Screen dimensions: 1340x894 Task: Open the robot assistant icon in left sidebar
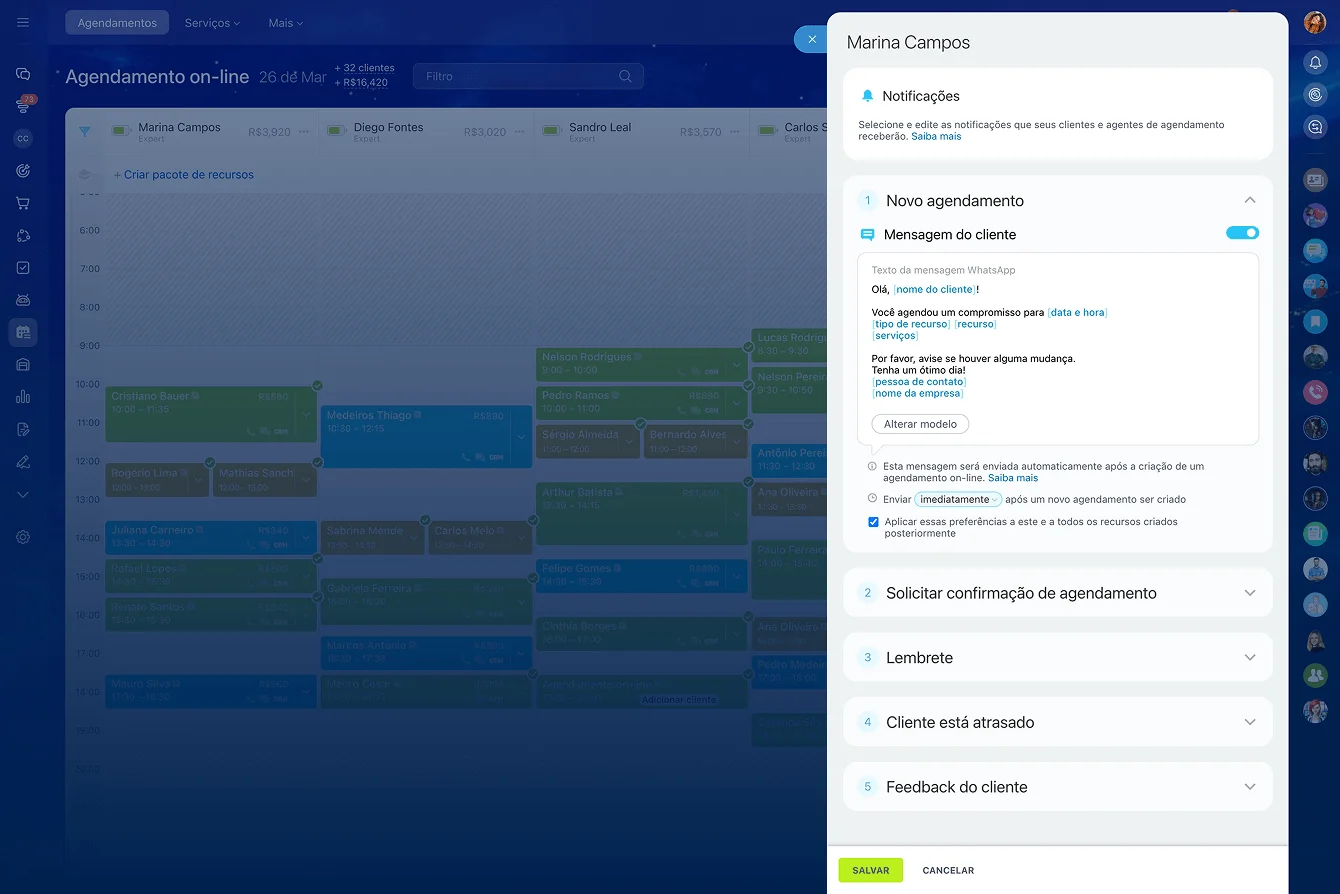tap(23, 300)
